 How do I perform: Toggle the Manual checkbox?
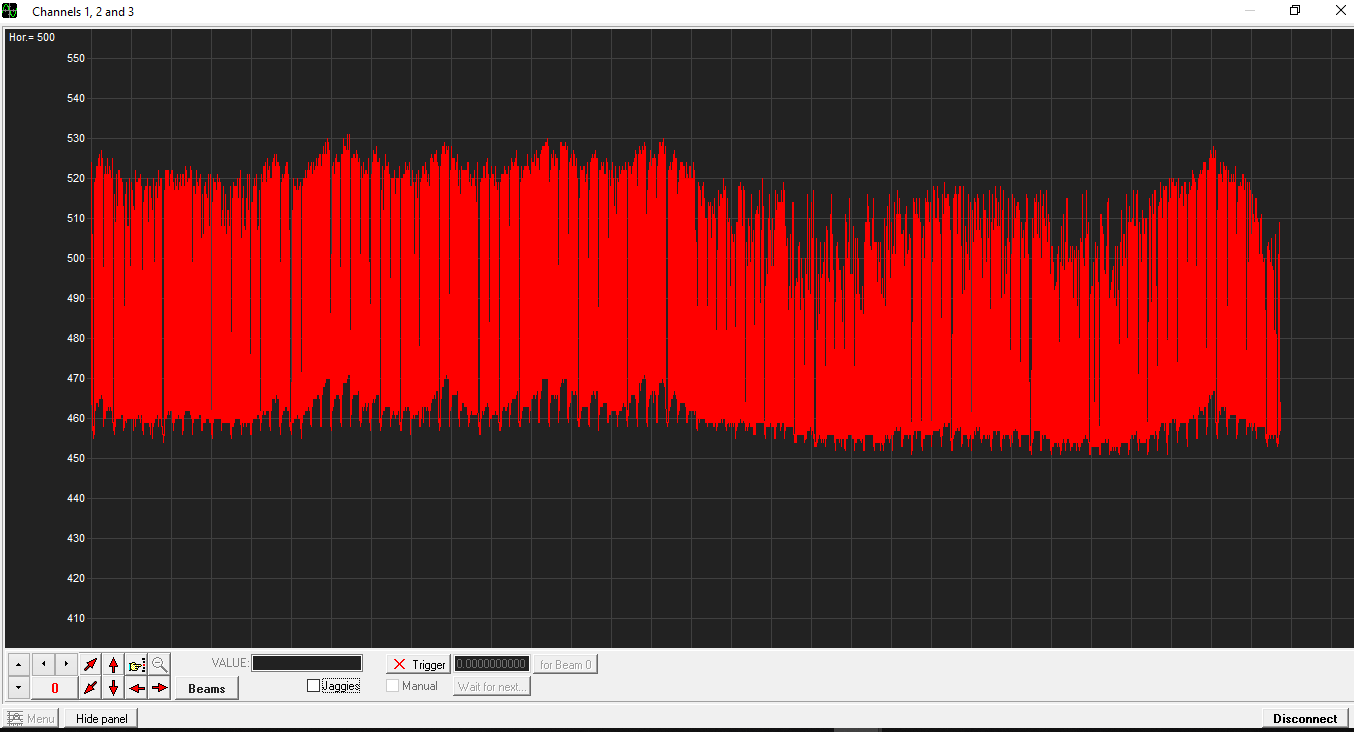(393, 686)
